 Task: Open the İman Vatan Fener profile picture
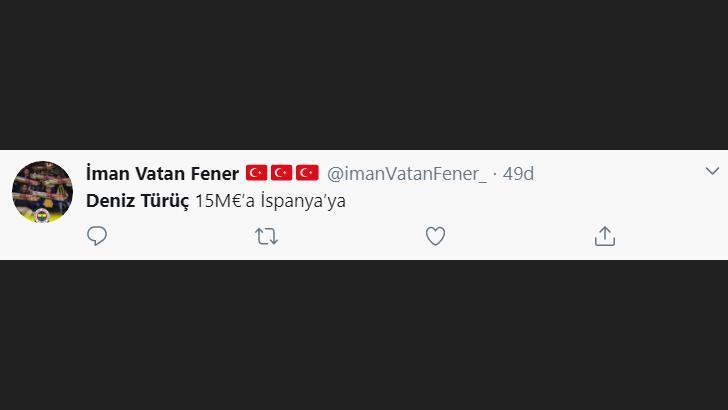(42, 190)
